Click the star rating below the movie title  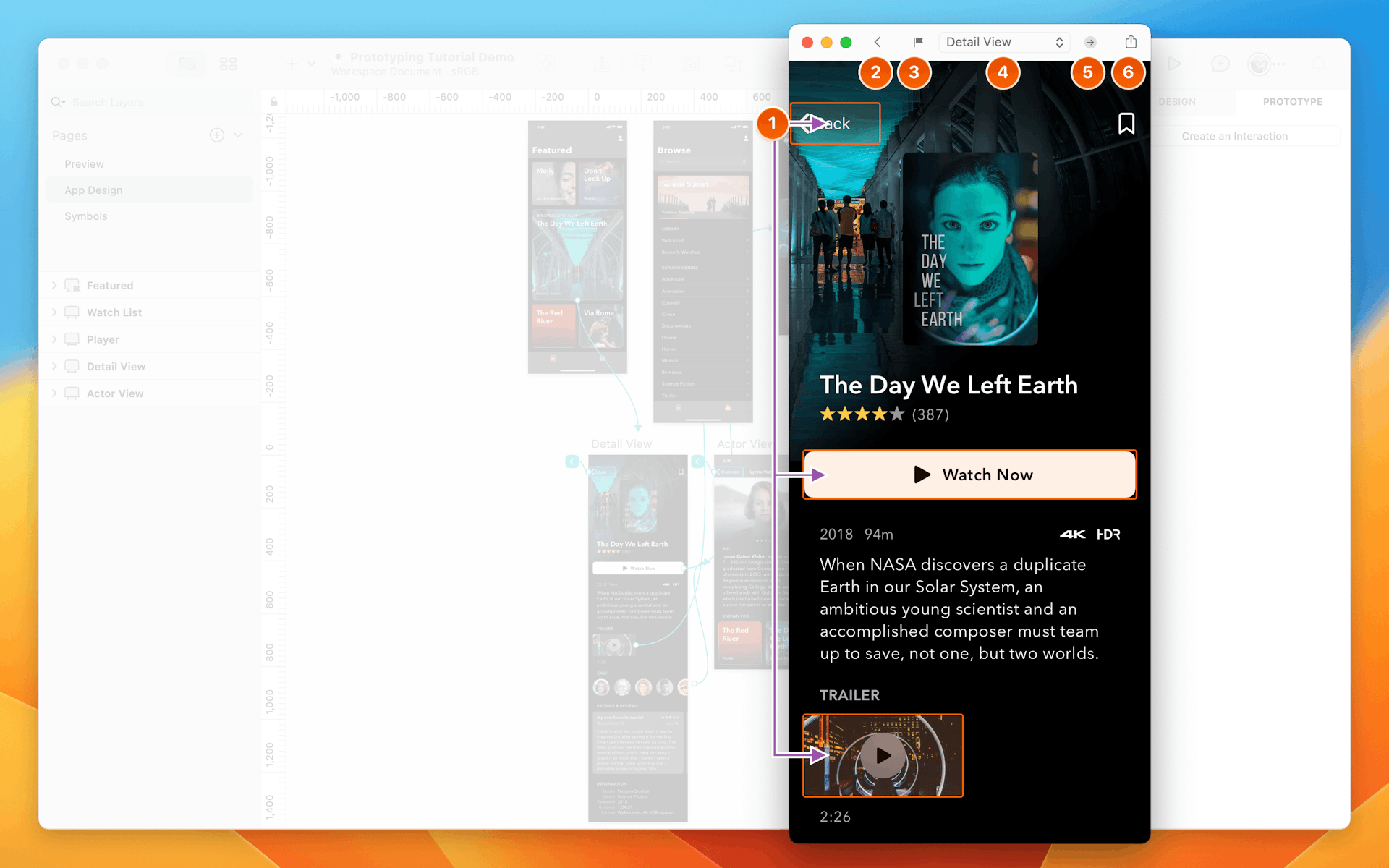point(862,414)
